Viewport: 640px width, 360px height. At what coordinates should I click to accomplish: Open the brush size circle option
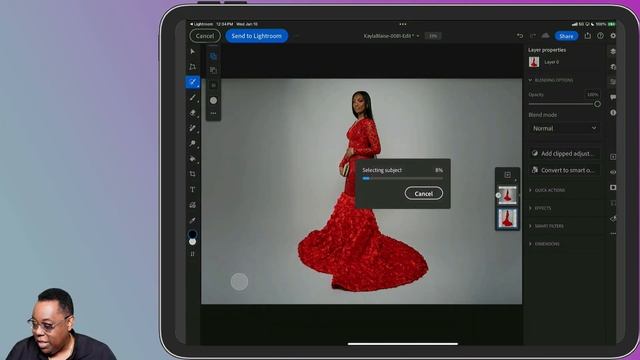pyautogui.click(x=213, y=100)
